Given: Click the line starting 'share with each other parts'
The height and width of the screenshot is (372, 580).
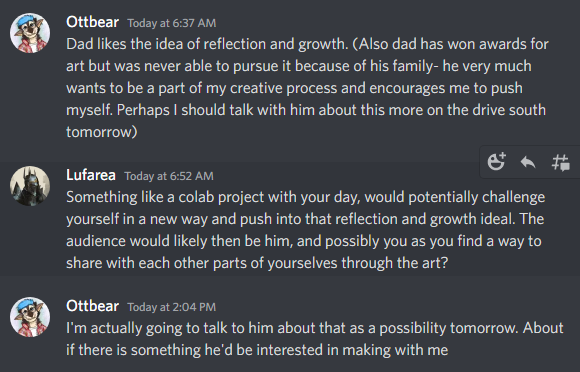Looking at the screenshot, I should pyautogui.click(x=257, y=263).
